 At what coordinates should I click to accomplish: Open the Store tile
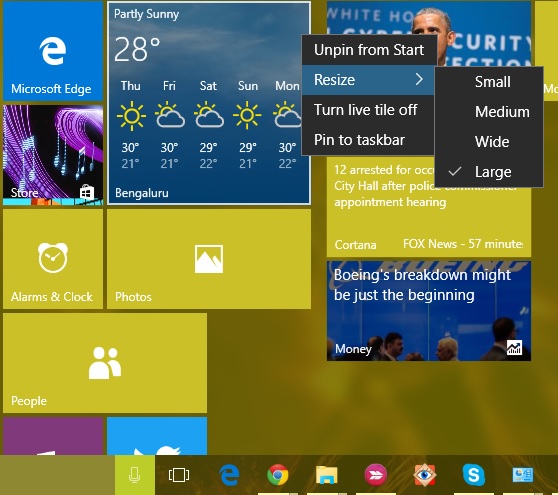[x=53, y=155]
